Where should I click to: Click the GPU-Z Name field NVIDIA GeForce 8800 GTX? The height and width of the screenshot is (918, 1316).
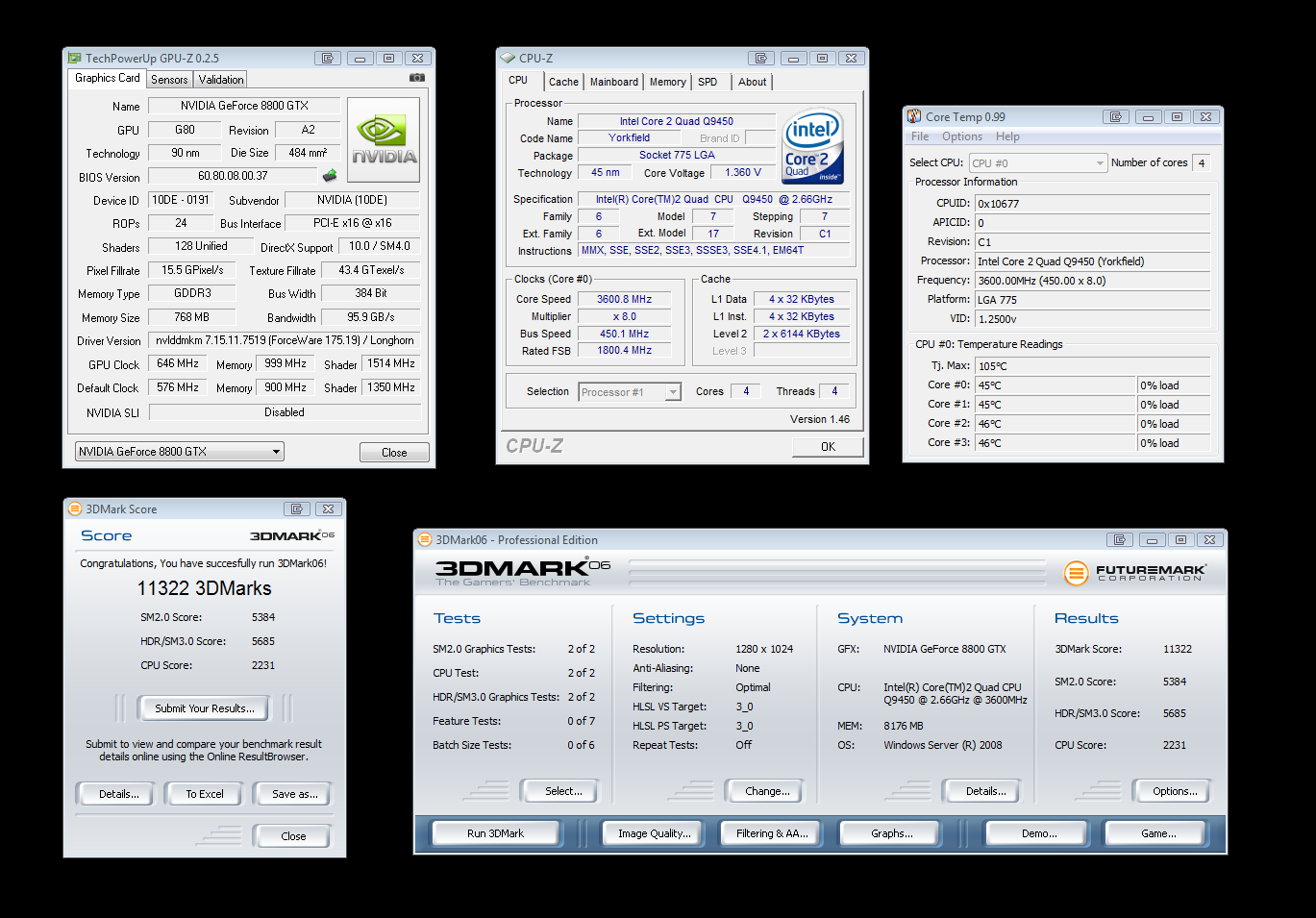(244, 106)
